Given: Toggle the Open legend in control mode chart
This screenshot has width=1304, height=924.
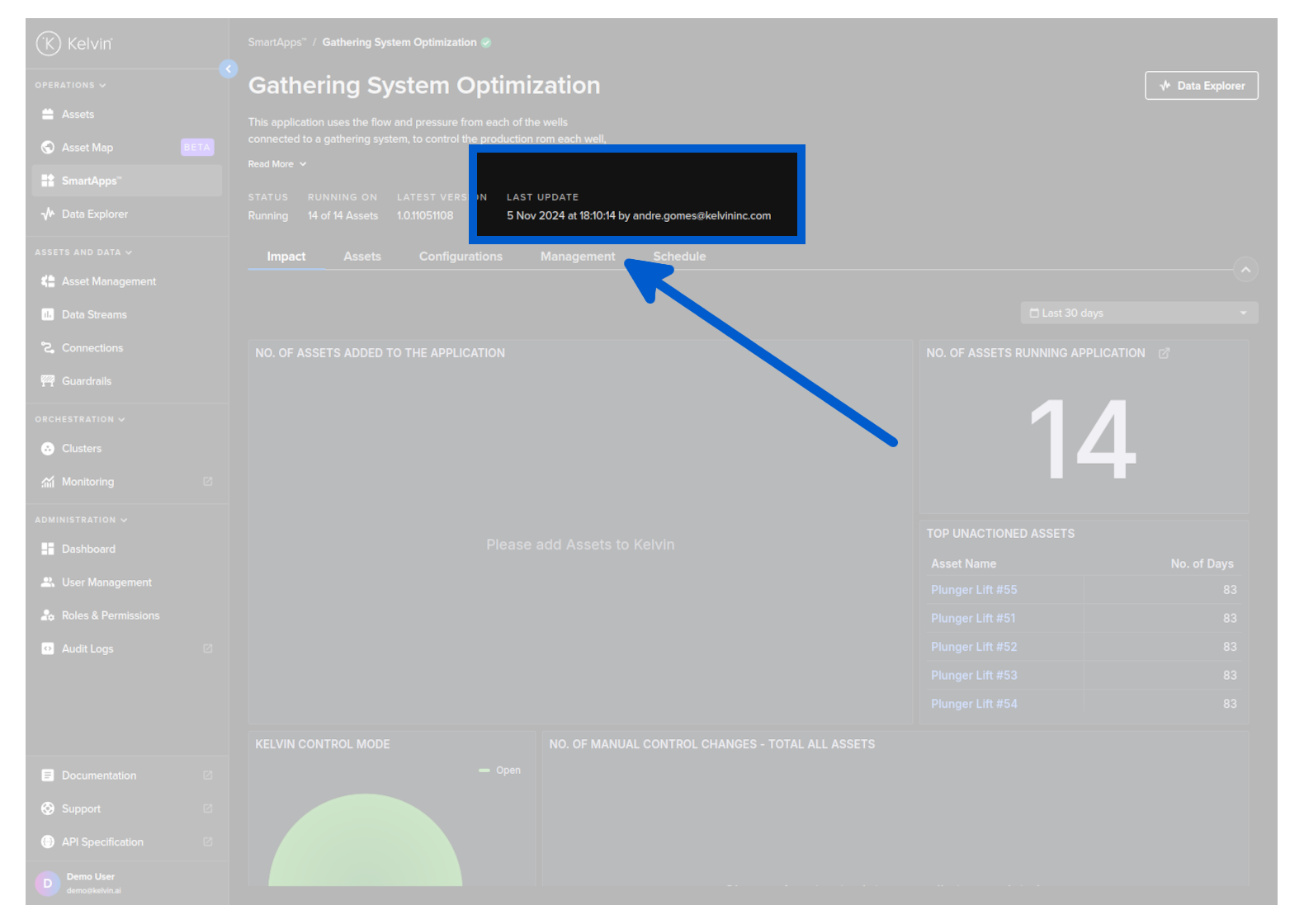Looking at the screenshot, I should (500, 771).
